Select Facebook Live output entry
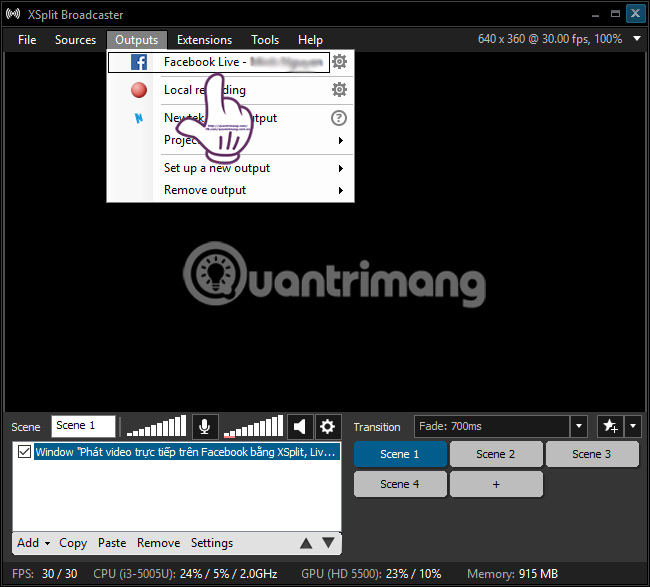 pyautogui.click(x=230, y=62)
